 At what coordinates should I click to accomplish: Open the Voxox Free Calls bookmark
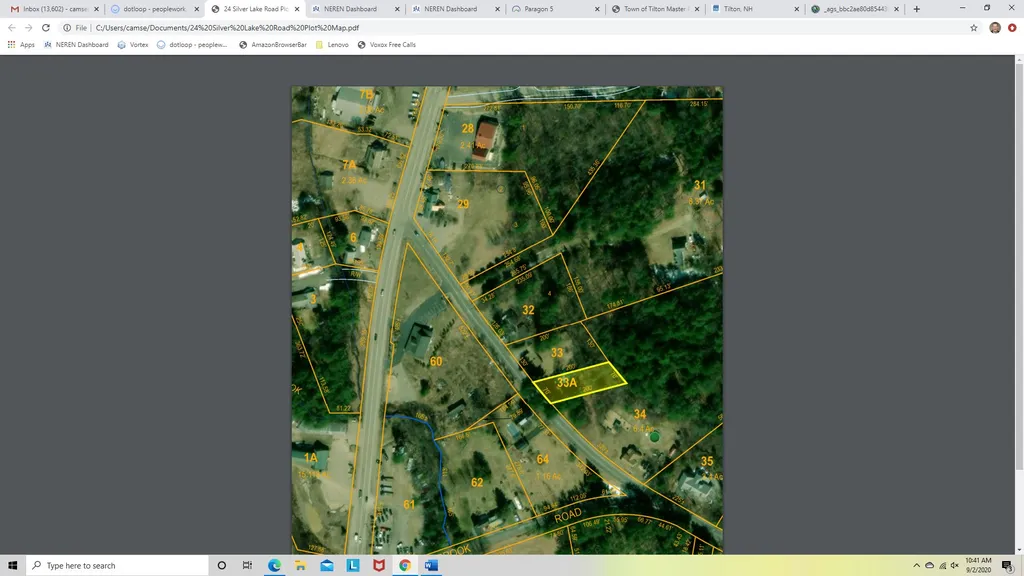point(387,45)
